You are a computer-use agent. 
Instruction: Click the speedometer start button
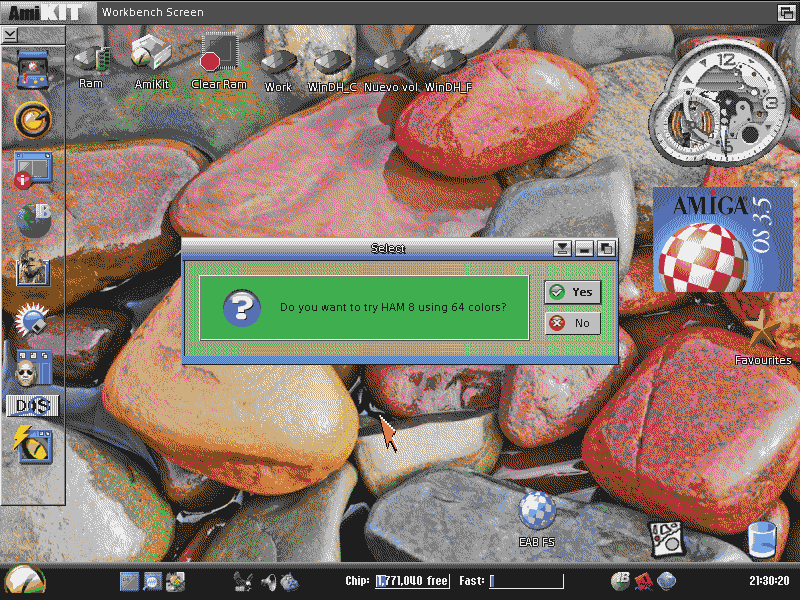point(24,581)
